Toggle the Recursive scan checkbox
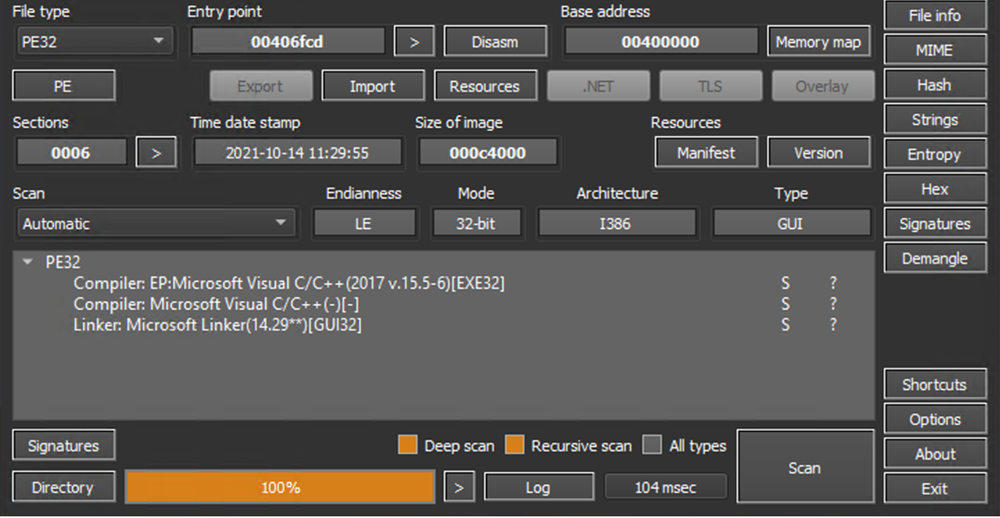The width and height of the screenshot is (1000, 518). click(514, 445)
